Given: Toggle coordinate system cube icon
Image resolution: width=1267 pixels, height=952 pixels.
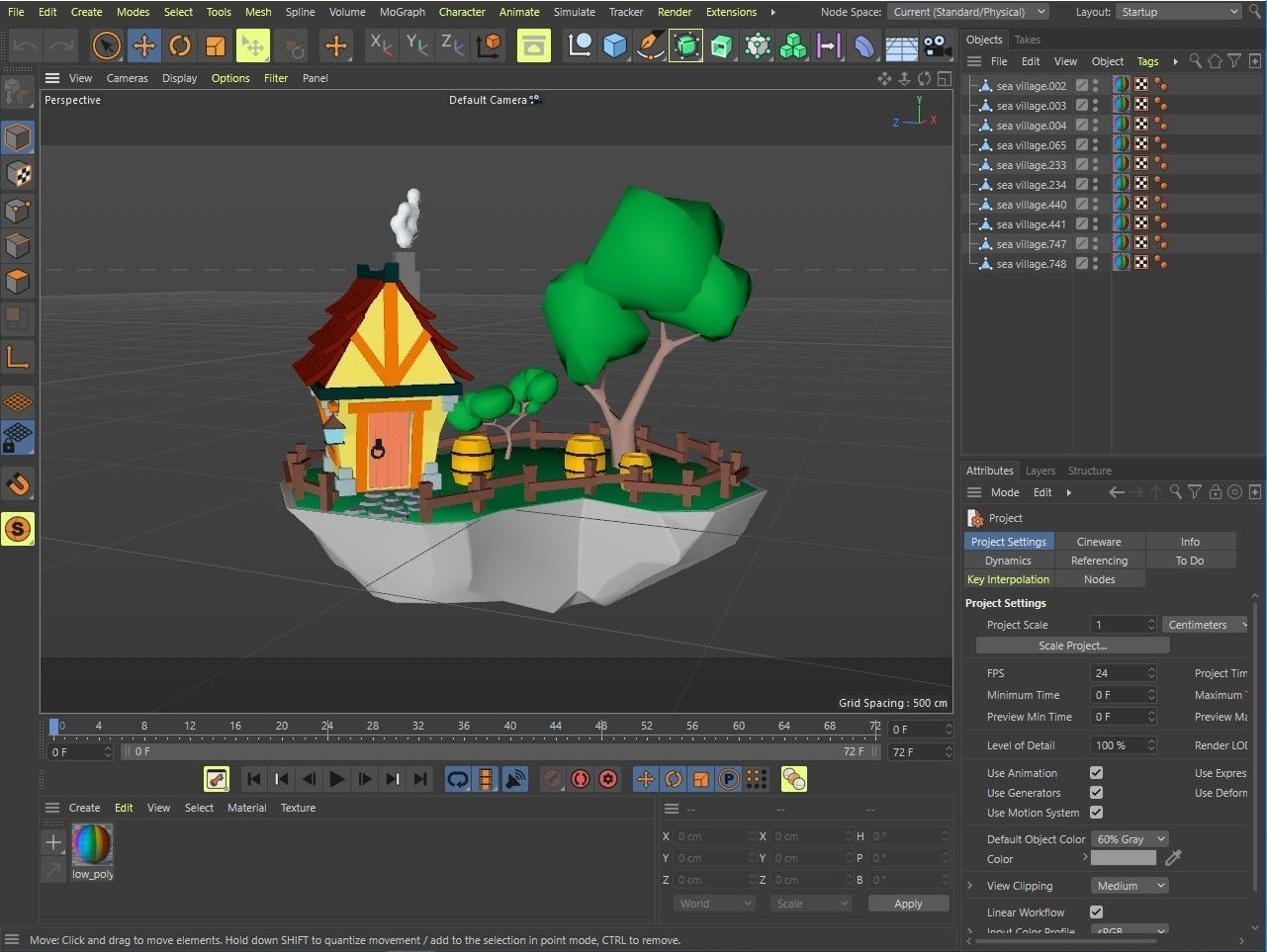Looking at the screenshot, I should [489, 45].
